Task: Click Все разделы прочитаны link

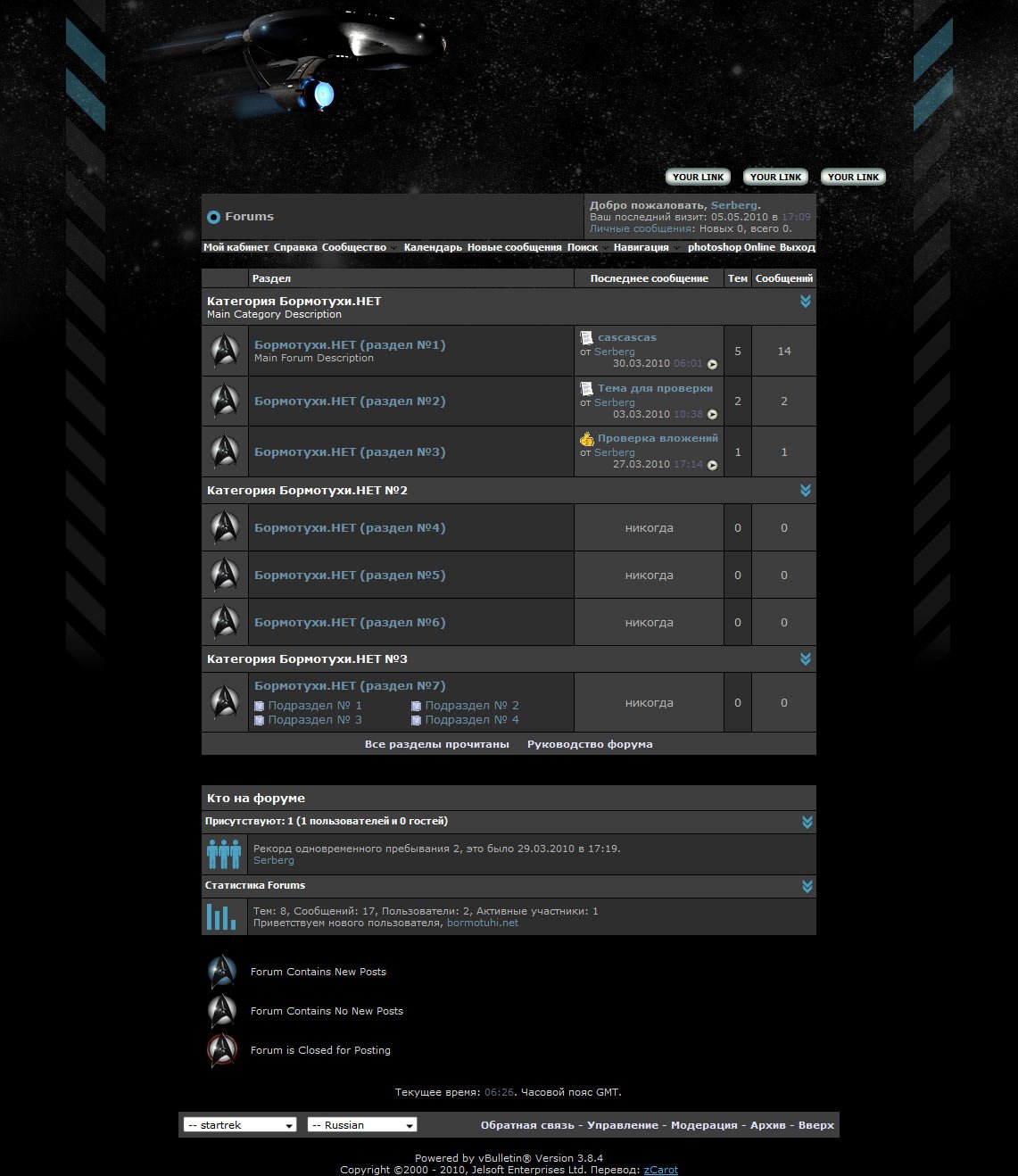Action: [437, 744]
